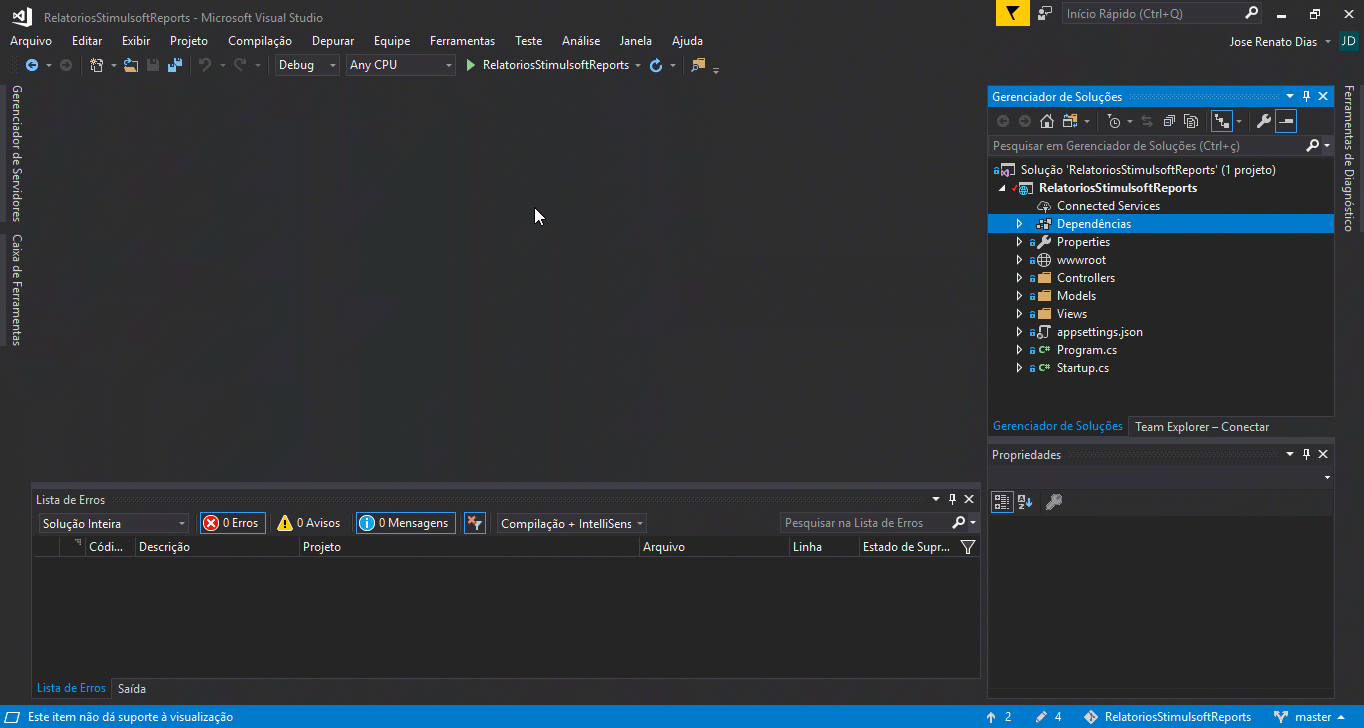Click the Save All toolbar icon
The height and width of the screenshot is (728, 1364).
point(175,65)
